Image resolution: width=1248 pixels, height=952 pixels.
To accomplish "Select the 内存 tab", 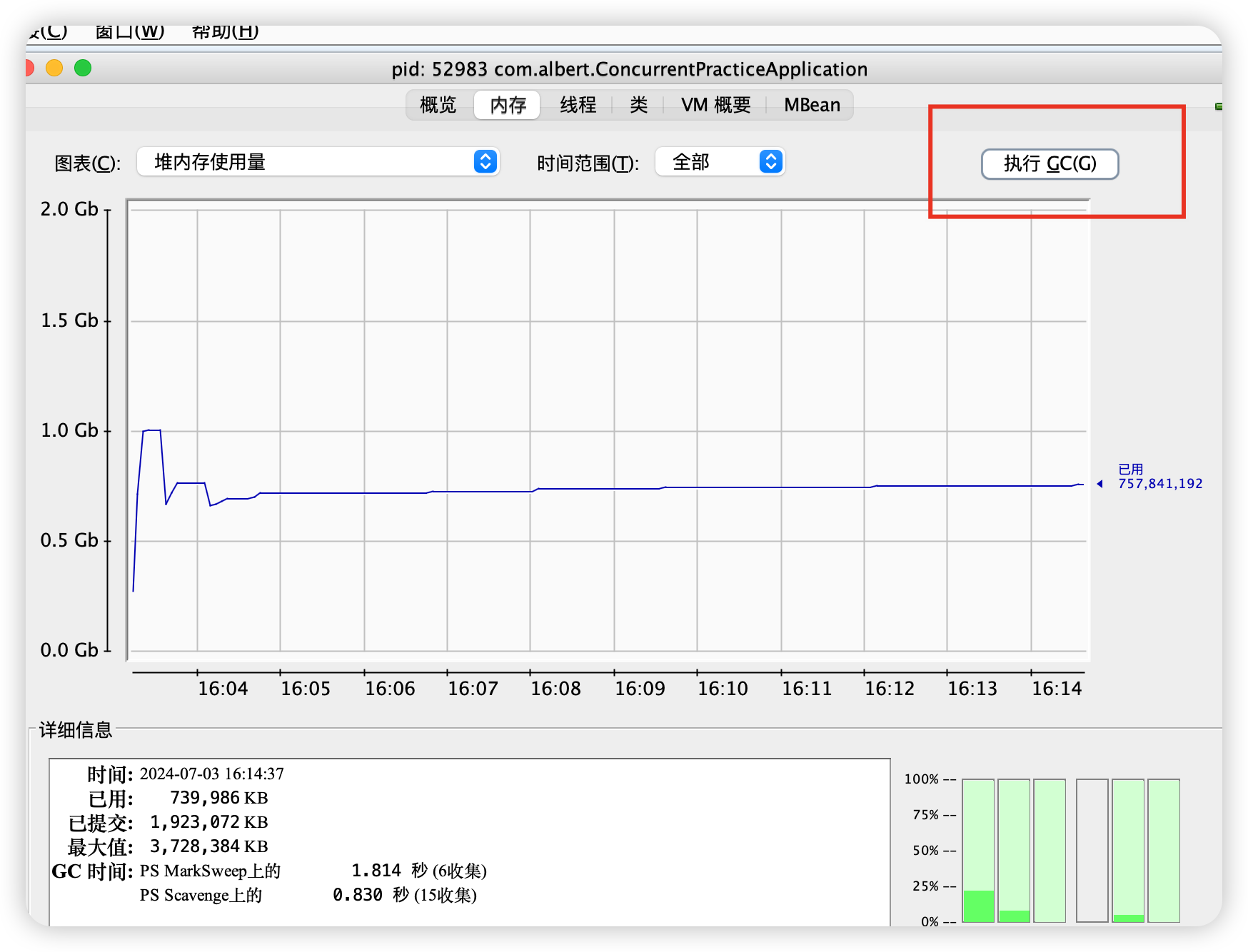I will (x=508, y=105).
